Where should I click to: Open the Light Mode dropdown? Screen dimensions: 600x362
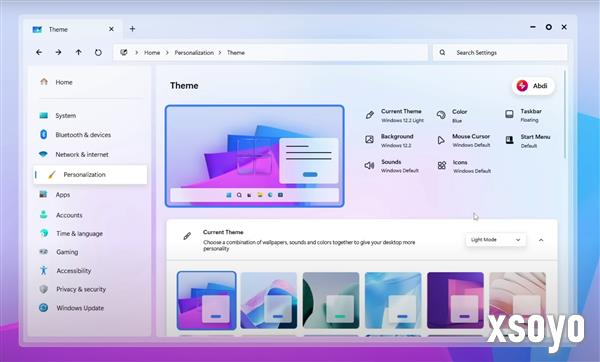496,240
